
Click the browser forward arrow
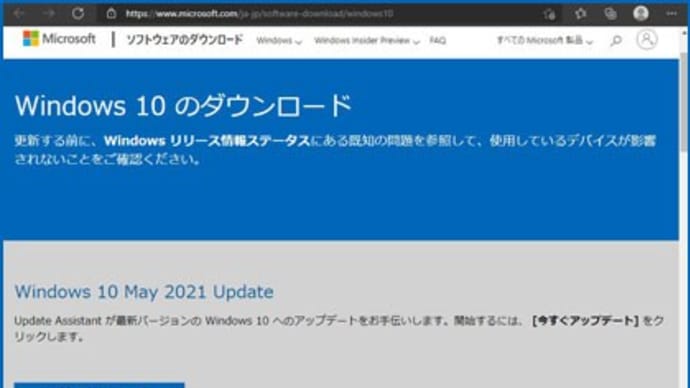pos(48,14)
